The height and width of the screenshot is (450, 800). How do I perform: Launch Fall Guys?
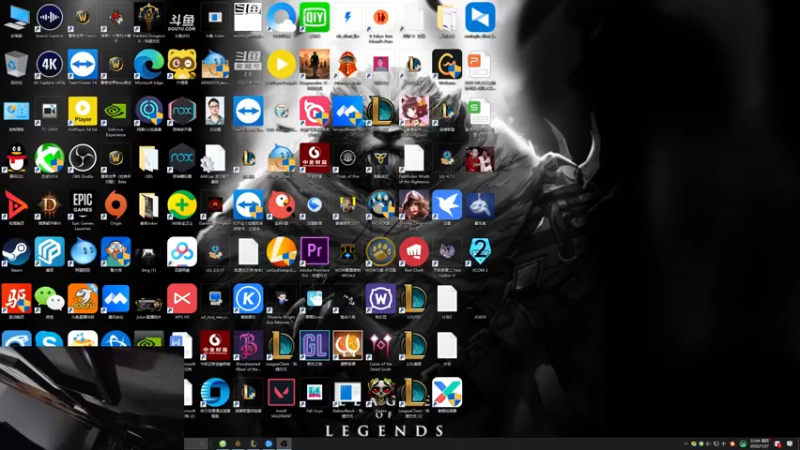click(x=314, y=393)
